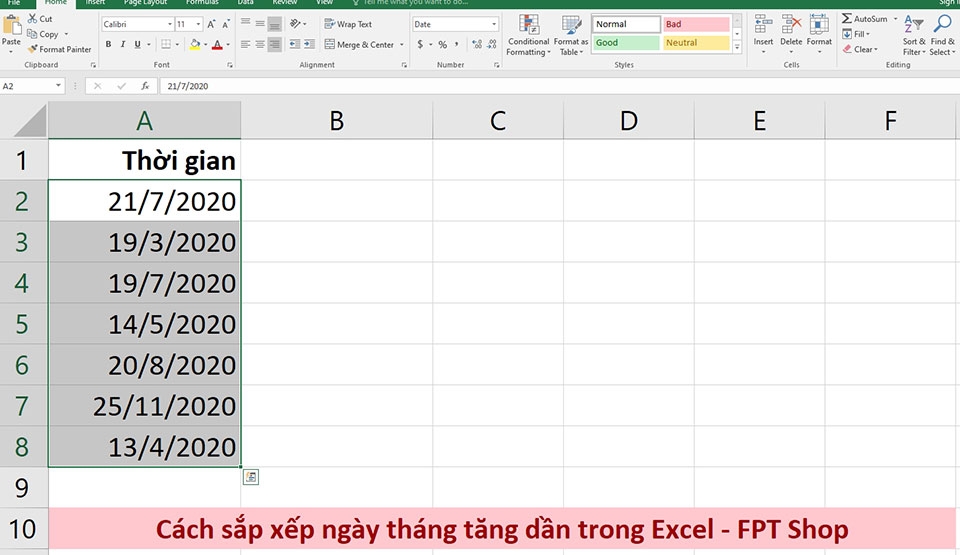Increase decimal places
This screenshot has width=960, height=555.
tap(477, 44)
